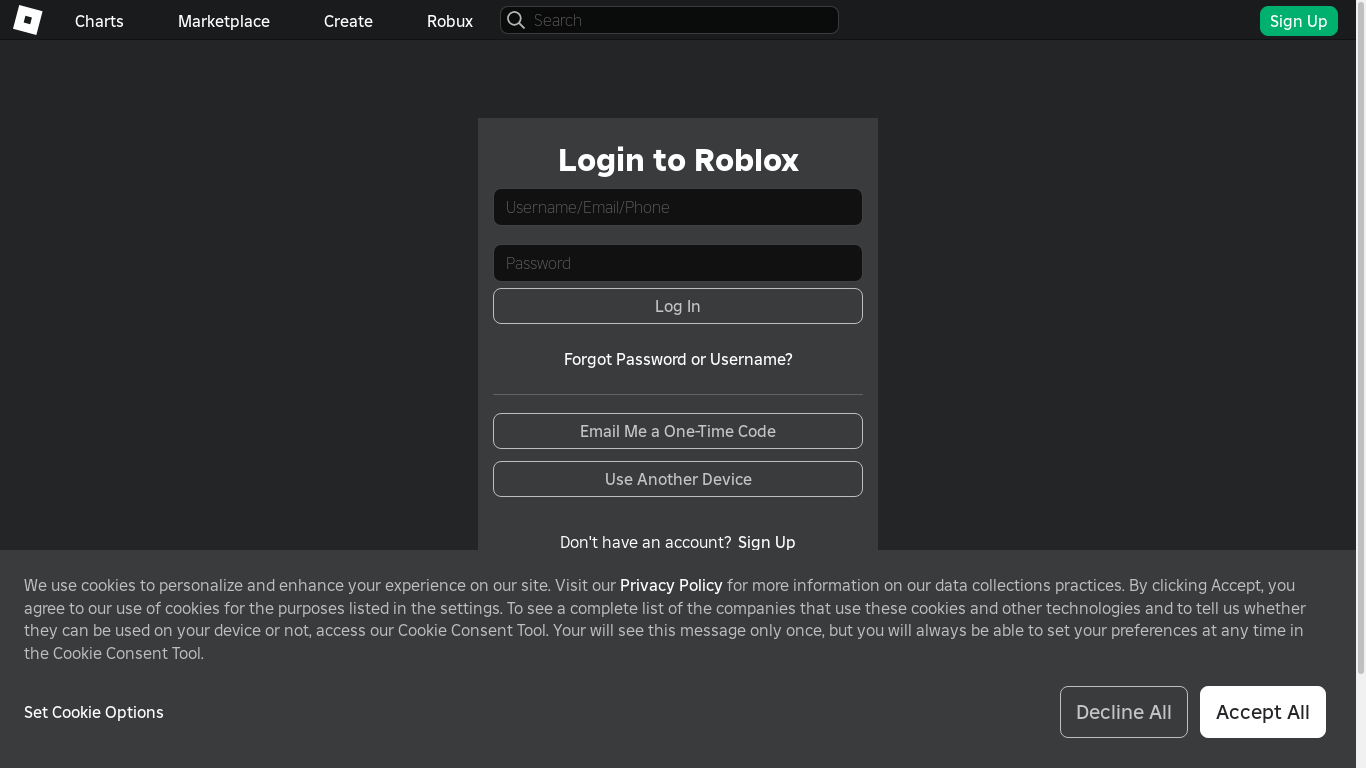
Task: Open Forgot Password or Username link
Action: [x=678, y=359]
